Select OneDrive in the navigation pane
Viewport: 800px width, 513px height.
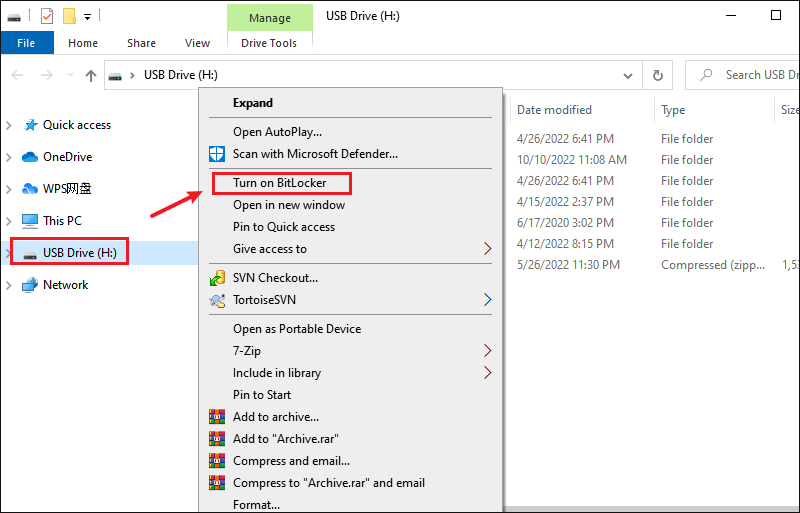(x=67, y=157)
